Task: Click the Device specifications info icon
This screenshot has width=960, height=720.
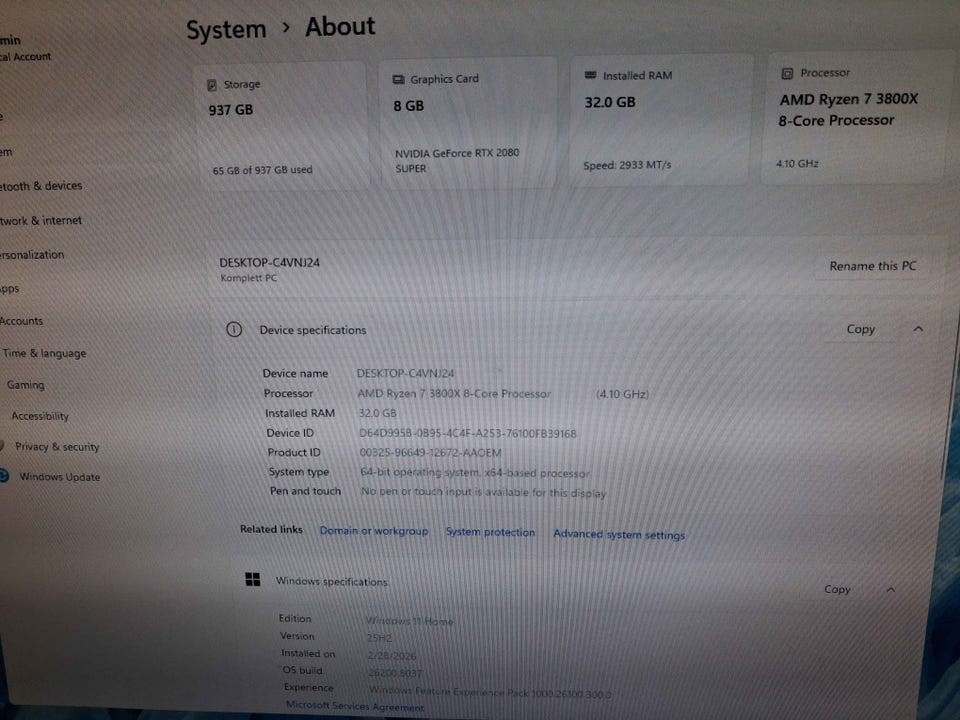Action: coord(234,329)
